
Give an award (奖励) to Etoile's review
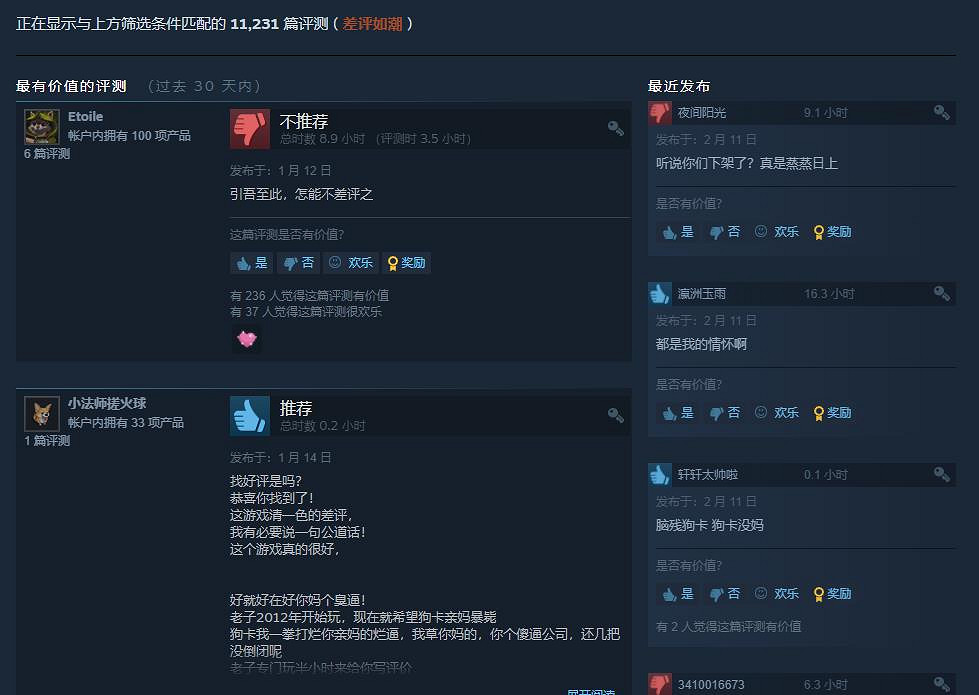tap(406, 263)
